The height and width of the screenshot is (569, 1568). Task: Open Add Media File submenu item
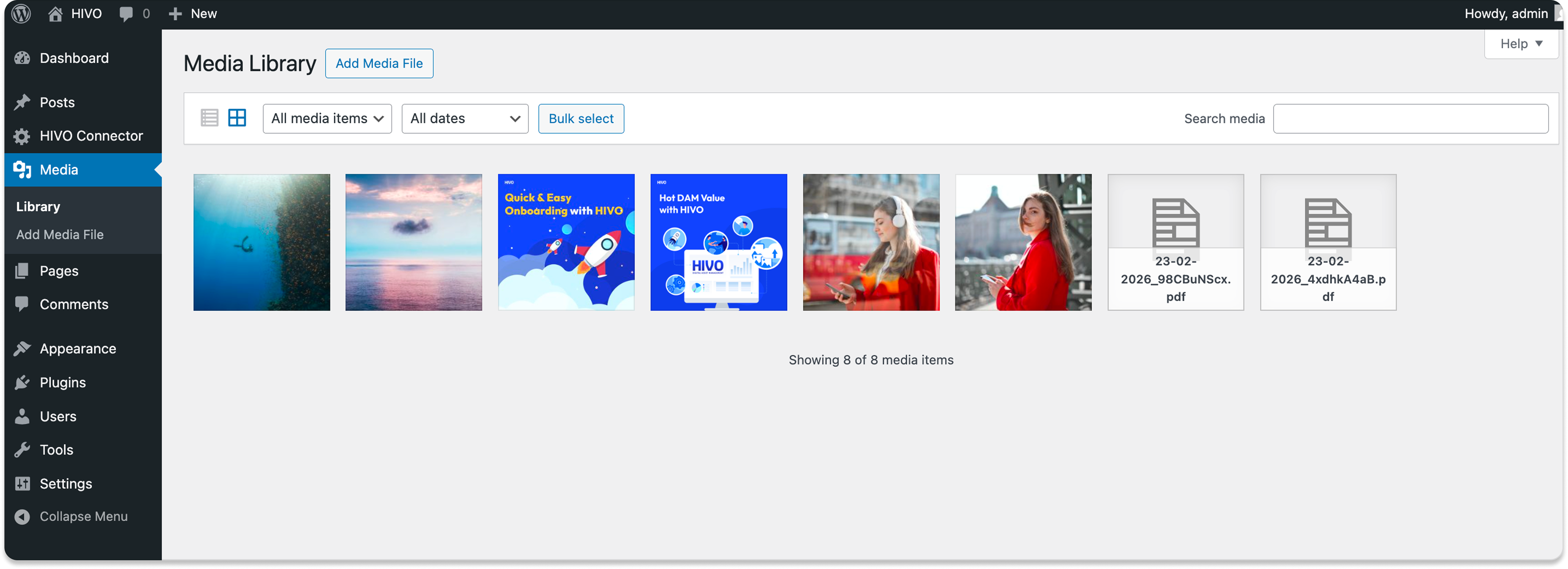click(60, 235)
